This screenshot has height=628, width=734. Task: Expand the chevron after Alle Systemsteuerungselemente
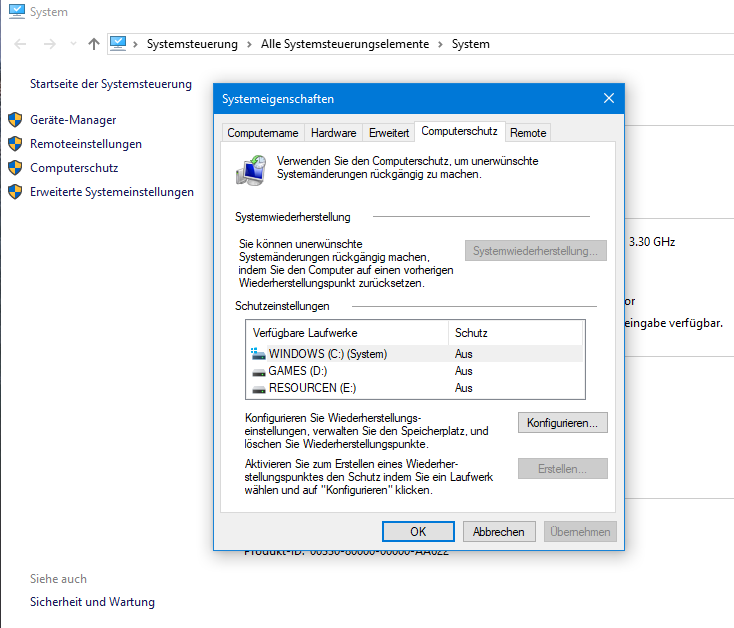pyautogui.click(x=440, y=44)
